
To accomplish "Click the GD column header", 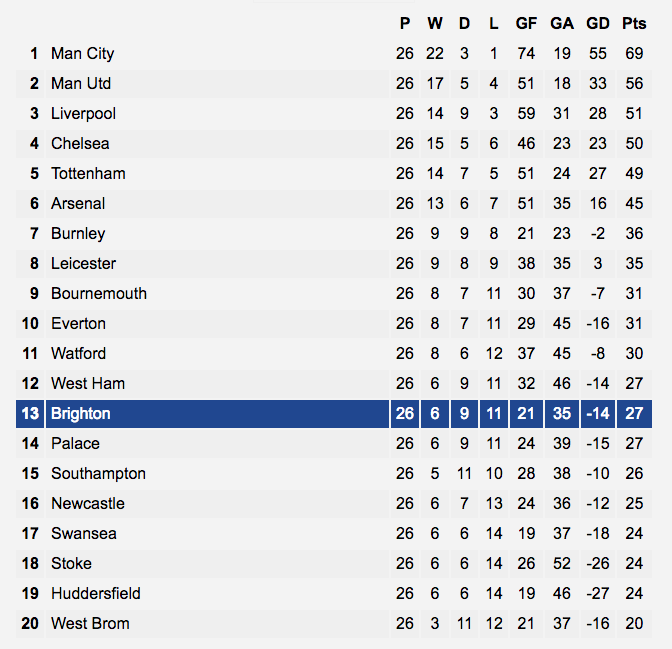I will tap(598, 23).
